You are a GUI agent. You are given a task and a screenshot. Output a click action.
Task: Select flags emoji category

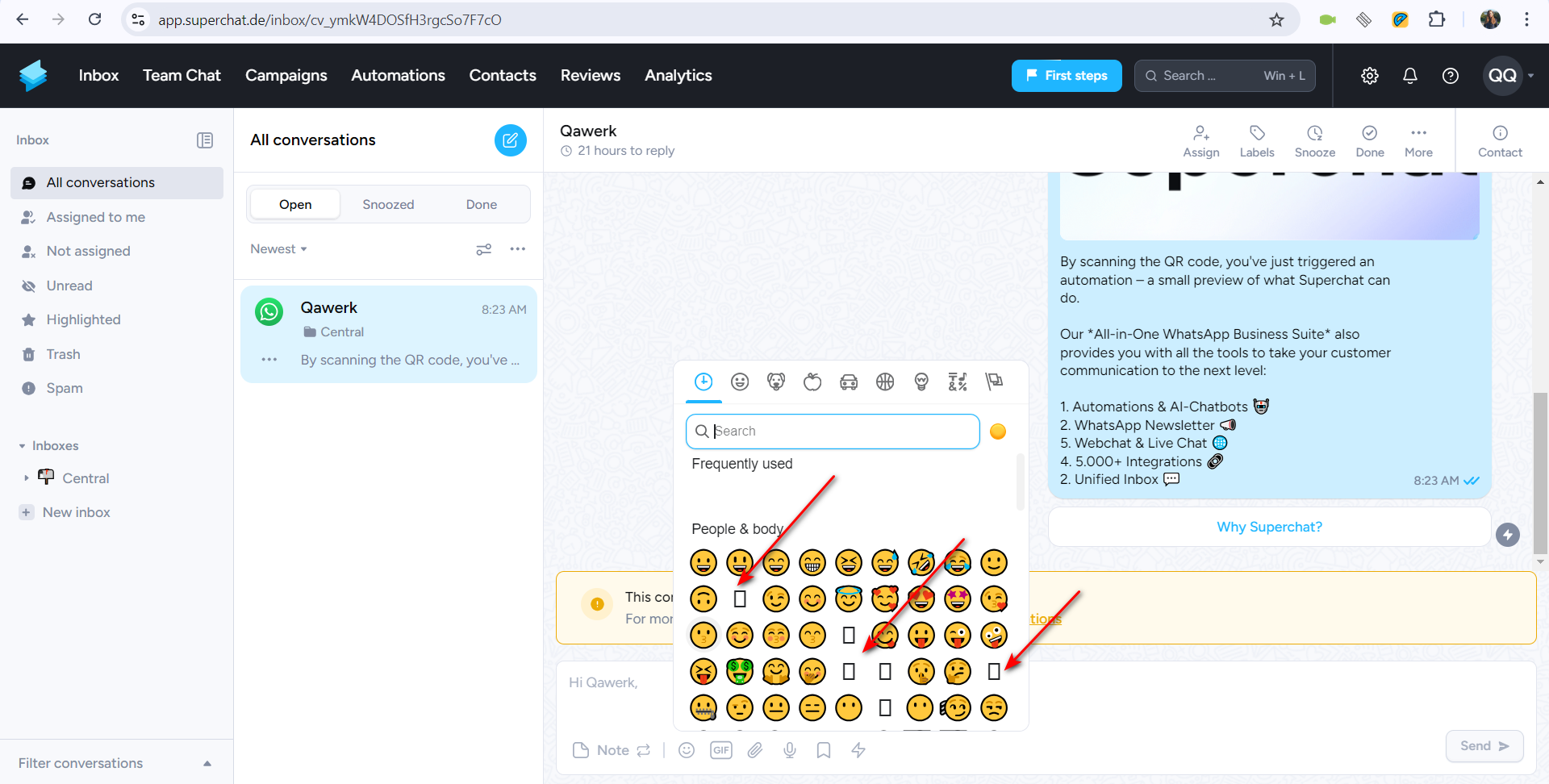pos(994,382)
